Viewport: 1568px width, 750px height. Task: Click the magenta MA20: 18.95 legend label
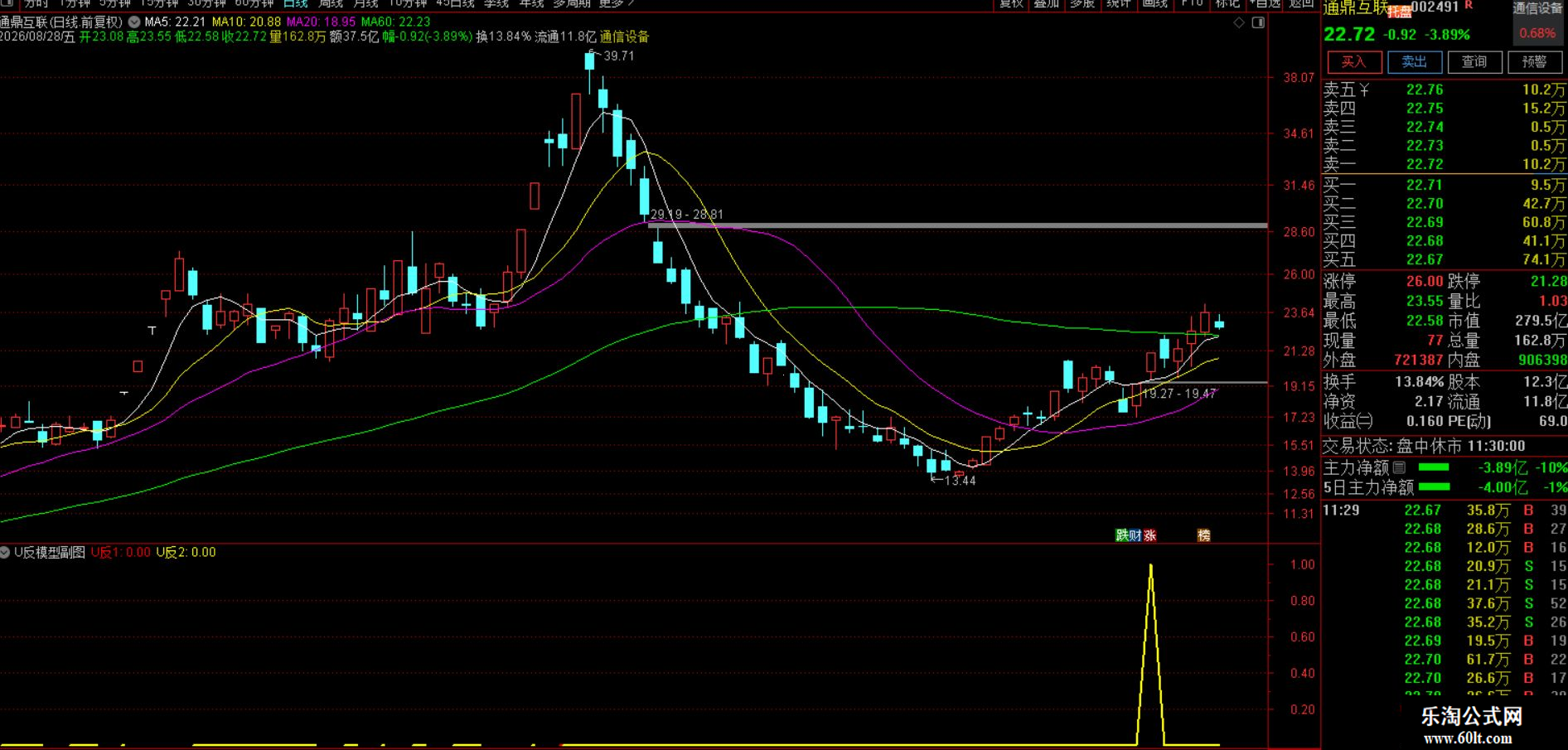pyautogui.click(x=321, y=22)
